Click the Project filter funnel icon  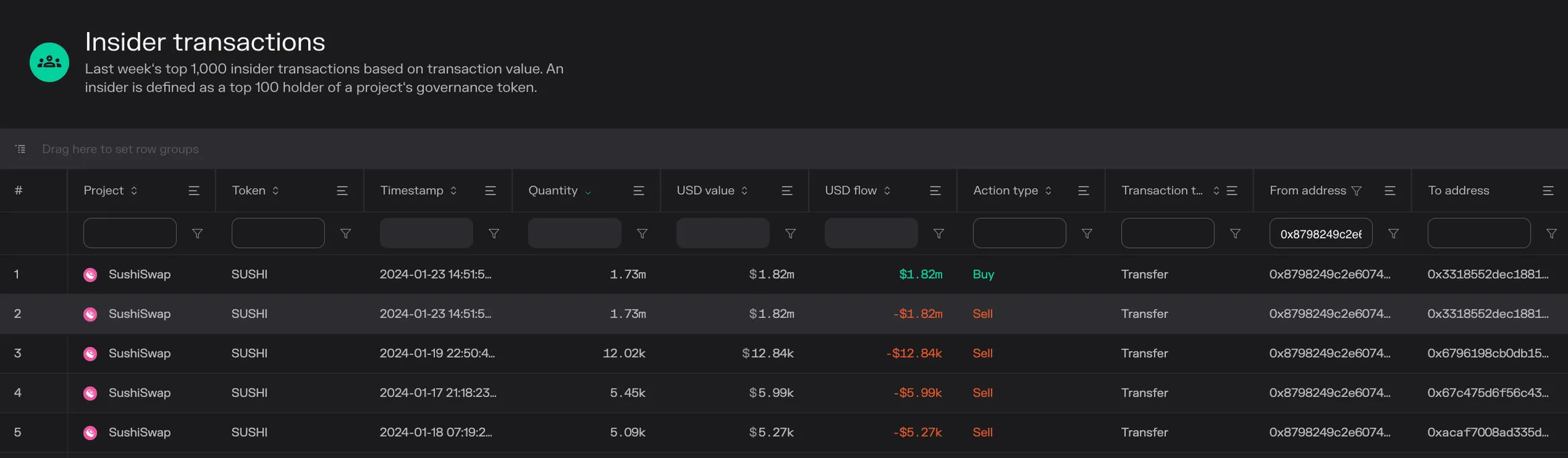click(x=198, y=234)
